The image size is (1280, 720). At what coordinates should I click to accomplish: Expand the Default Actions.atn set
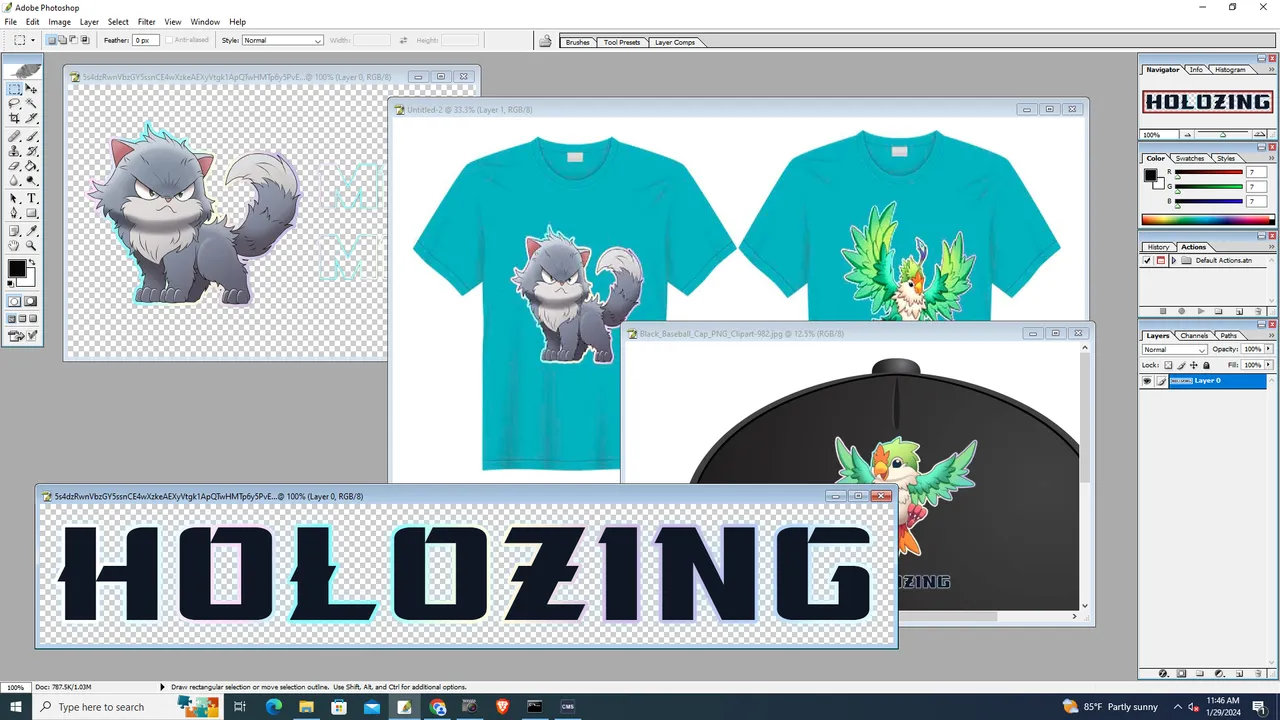click(x=1173, y=260)
